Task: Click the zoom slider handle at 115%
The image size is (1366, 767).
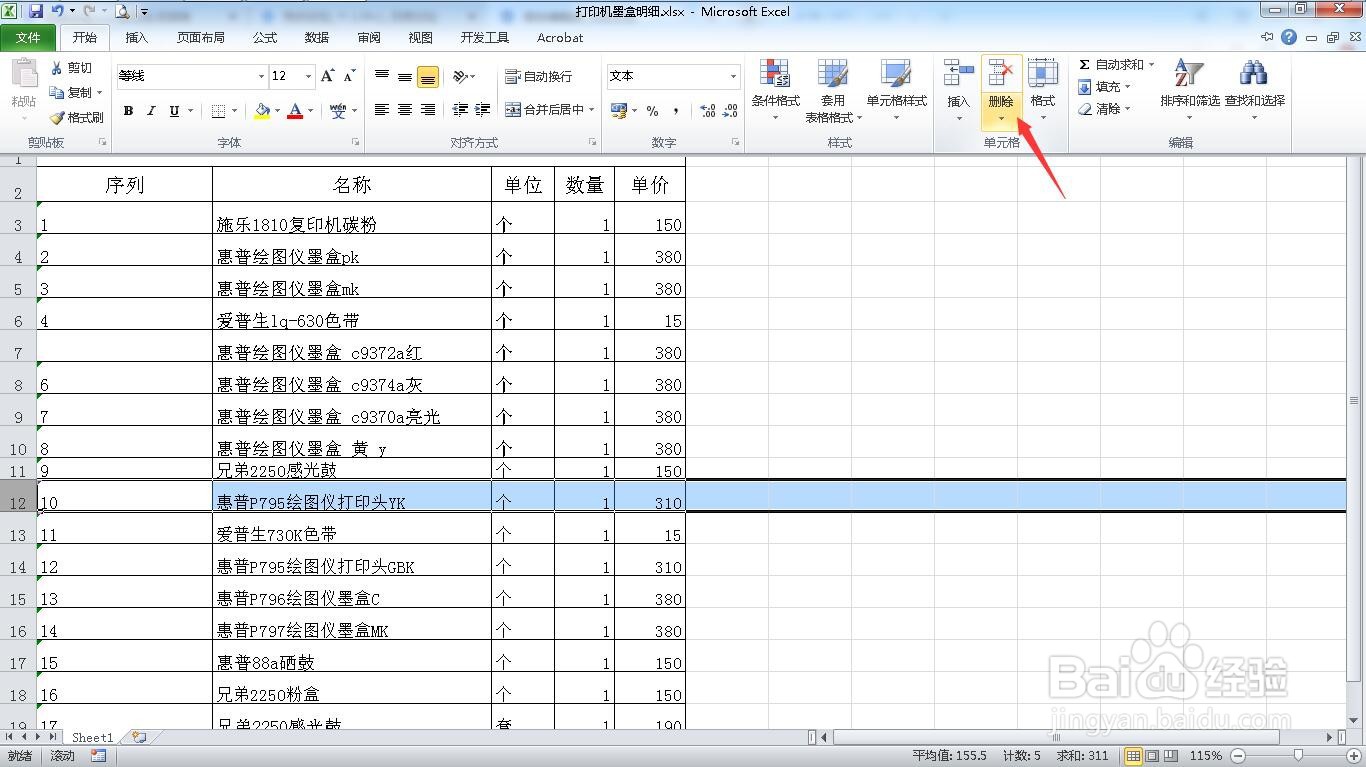Action: tap(1298, 756)
